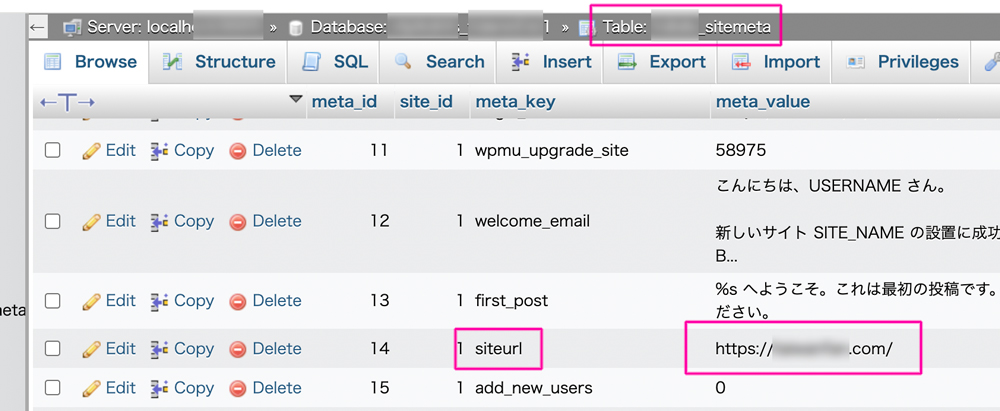Click the siteurl meta_value cell
The width and height of the screenshot is (1000, 411).
pyautogui.click(x=803, y=349)
